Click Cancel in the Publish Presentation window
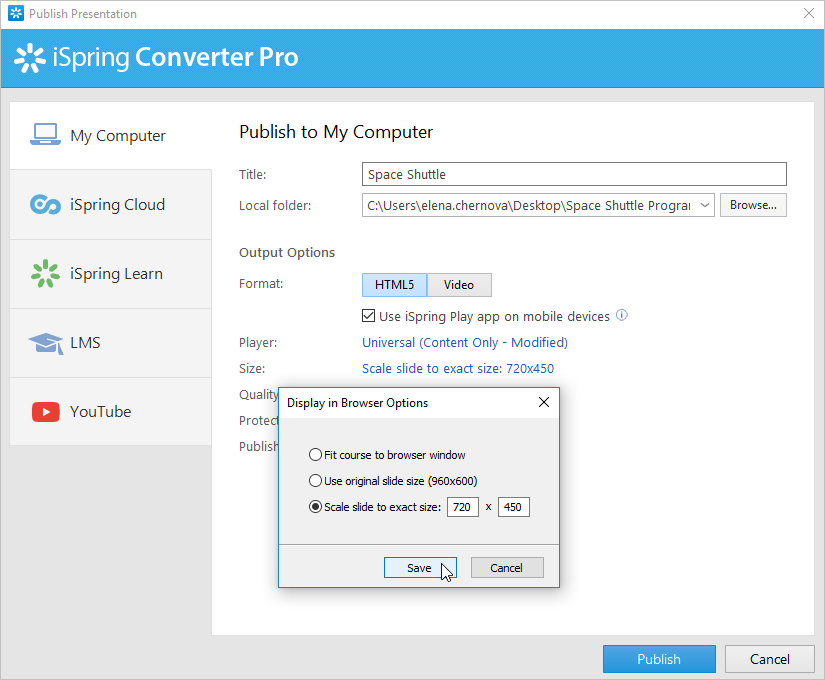 (x=769, y=659)
